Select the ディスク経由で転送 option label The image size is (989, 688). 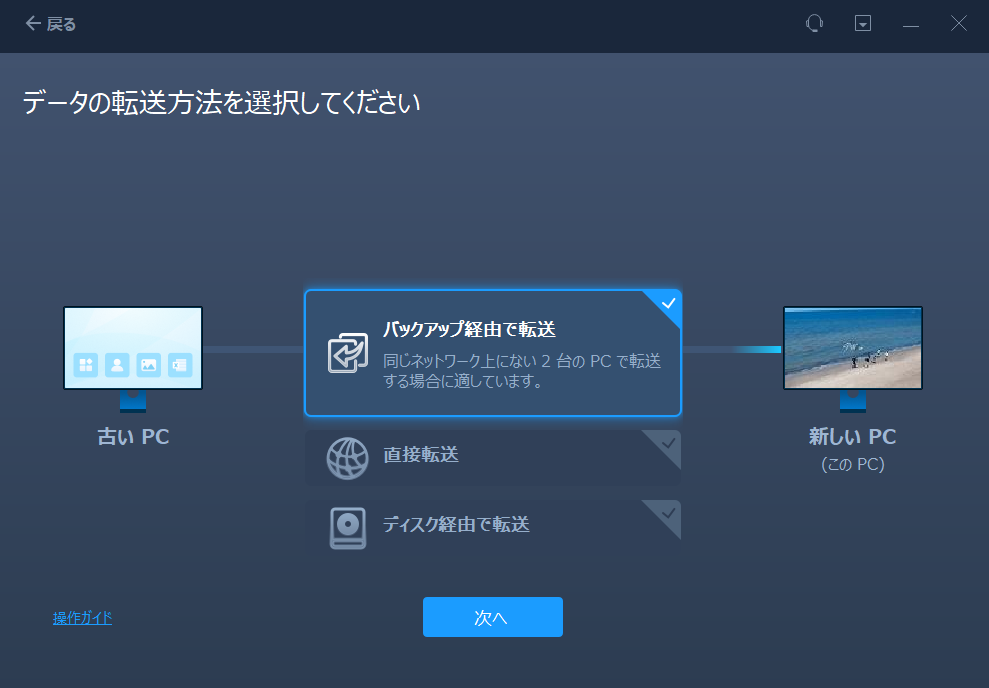click(456, 524)
